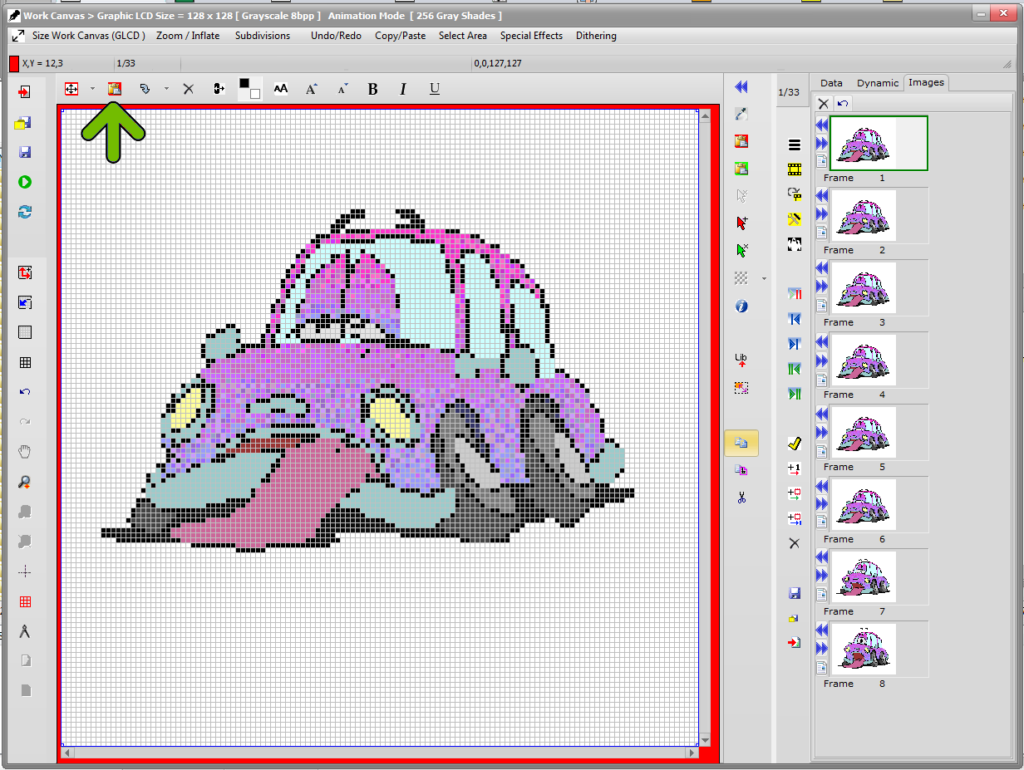The image size is (1024, 770).
Task: Click the Dithering menu item
Action: coord(596,36)
